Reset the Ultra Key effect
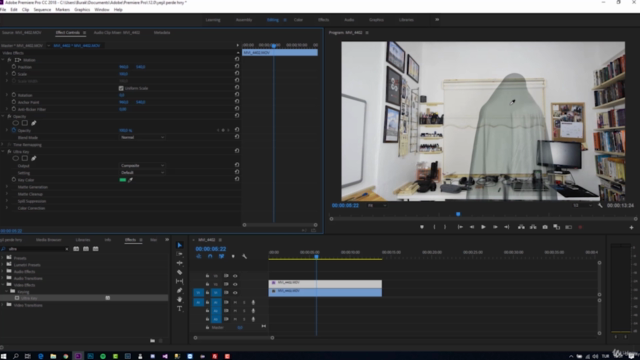 (237, 151)
